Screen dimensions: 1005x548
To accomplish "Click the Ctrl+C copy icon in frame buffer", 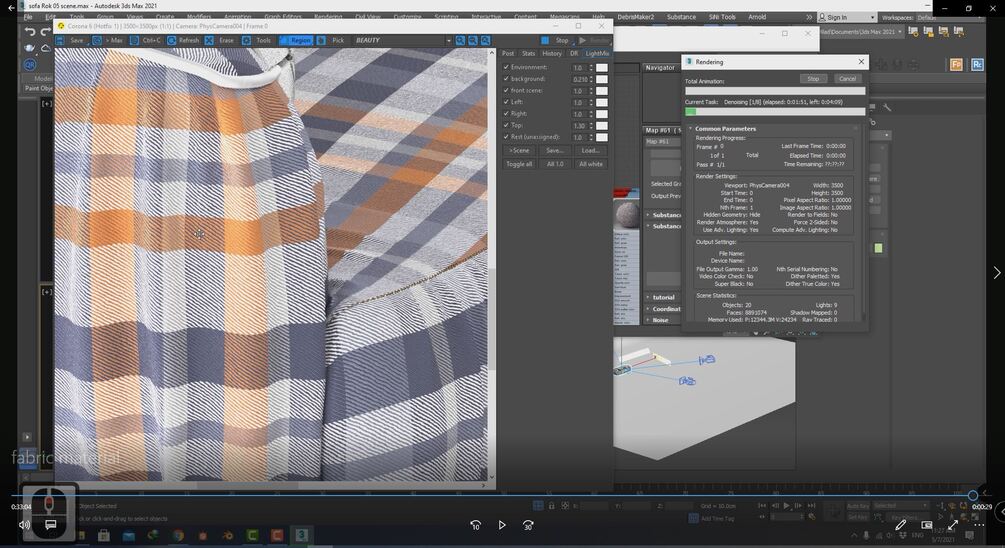I will pyautogui.click(x=134, y=40).
